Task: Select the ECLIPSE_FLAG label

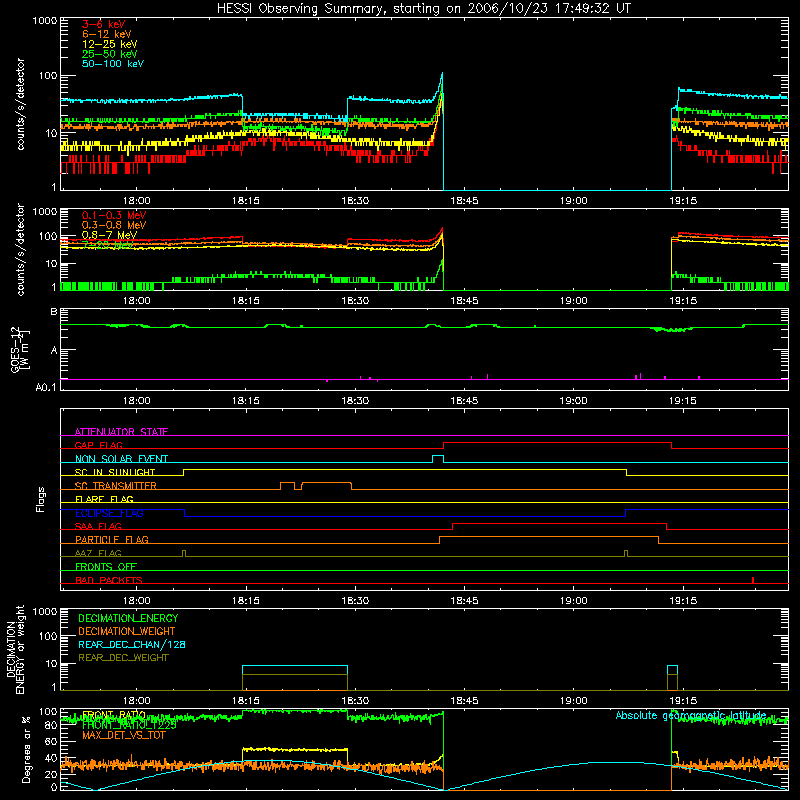Action: [x=109, y=513]
